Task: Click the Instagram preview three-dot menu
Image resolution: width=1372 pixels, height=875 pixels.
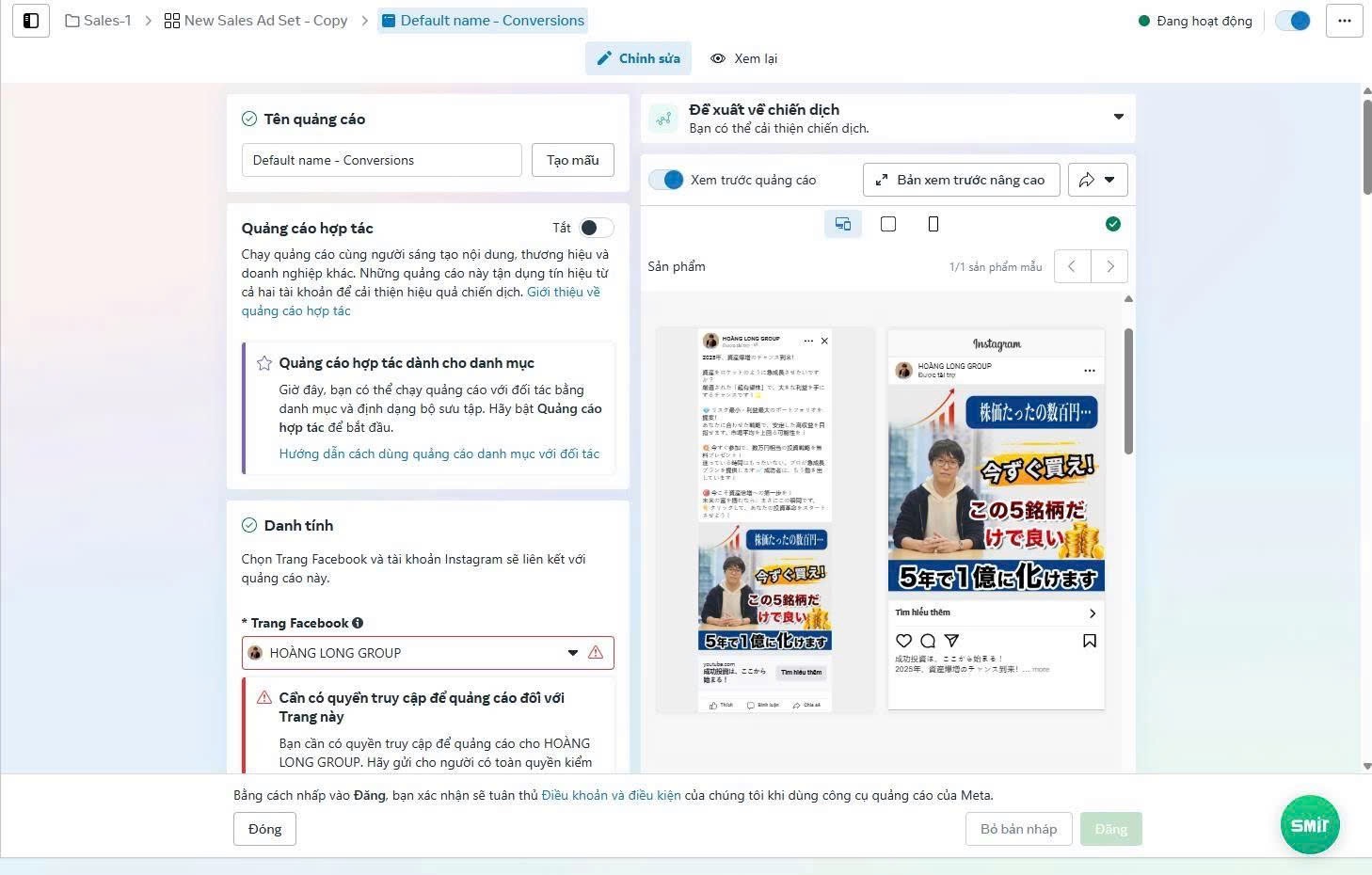Action: pyautogui.click(x=1090, y=371)
